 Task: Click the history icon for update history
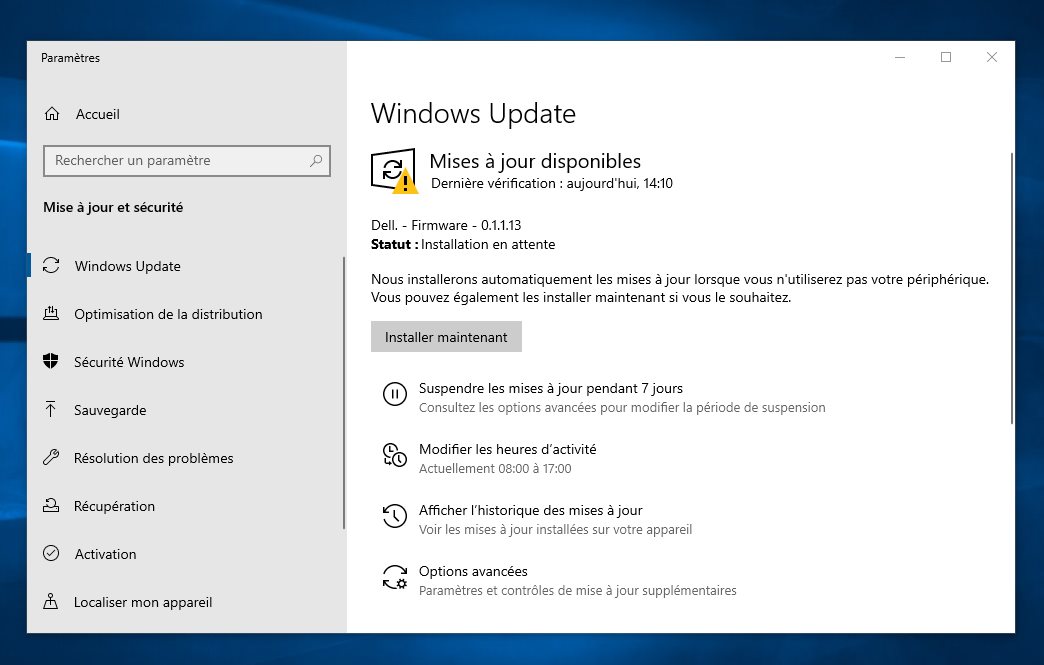[395, 516]
